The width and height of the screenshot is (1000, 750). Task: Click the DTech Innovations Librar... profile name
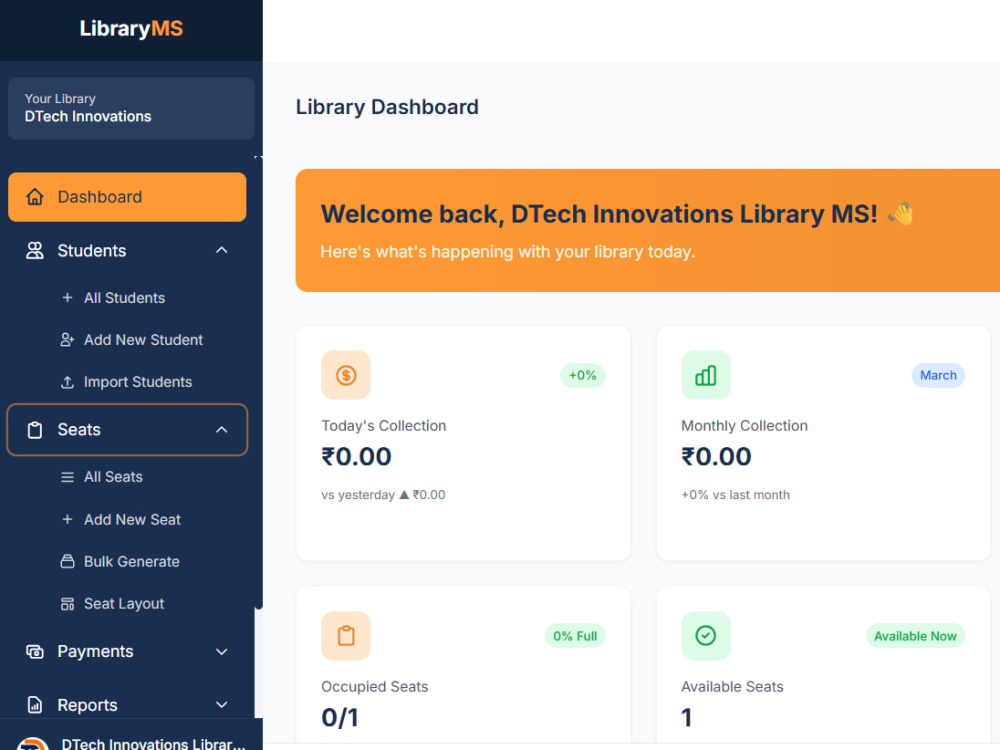(x=153, y=744)
